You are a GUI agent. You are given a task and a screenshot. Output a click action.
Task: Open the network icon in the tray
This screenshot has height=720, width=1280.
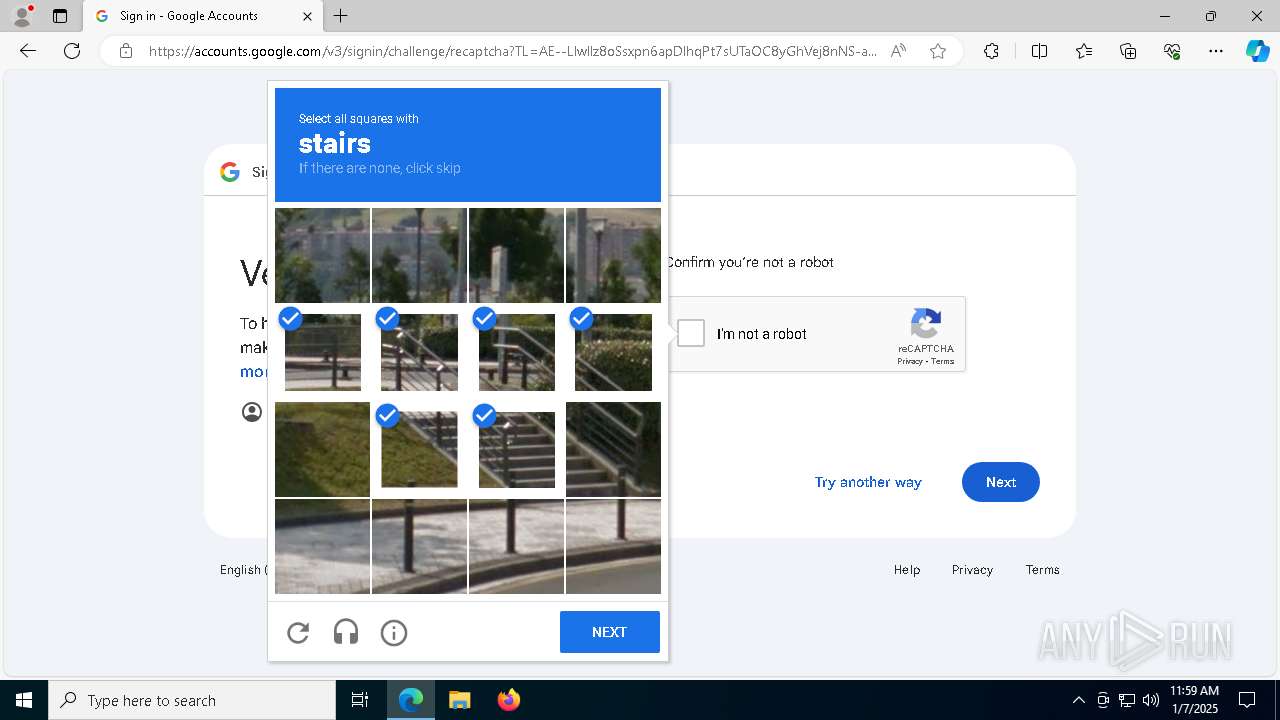pyautogui.click(x=1126, y=700)
